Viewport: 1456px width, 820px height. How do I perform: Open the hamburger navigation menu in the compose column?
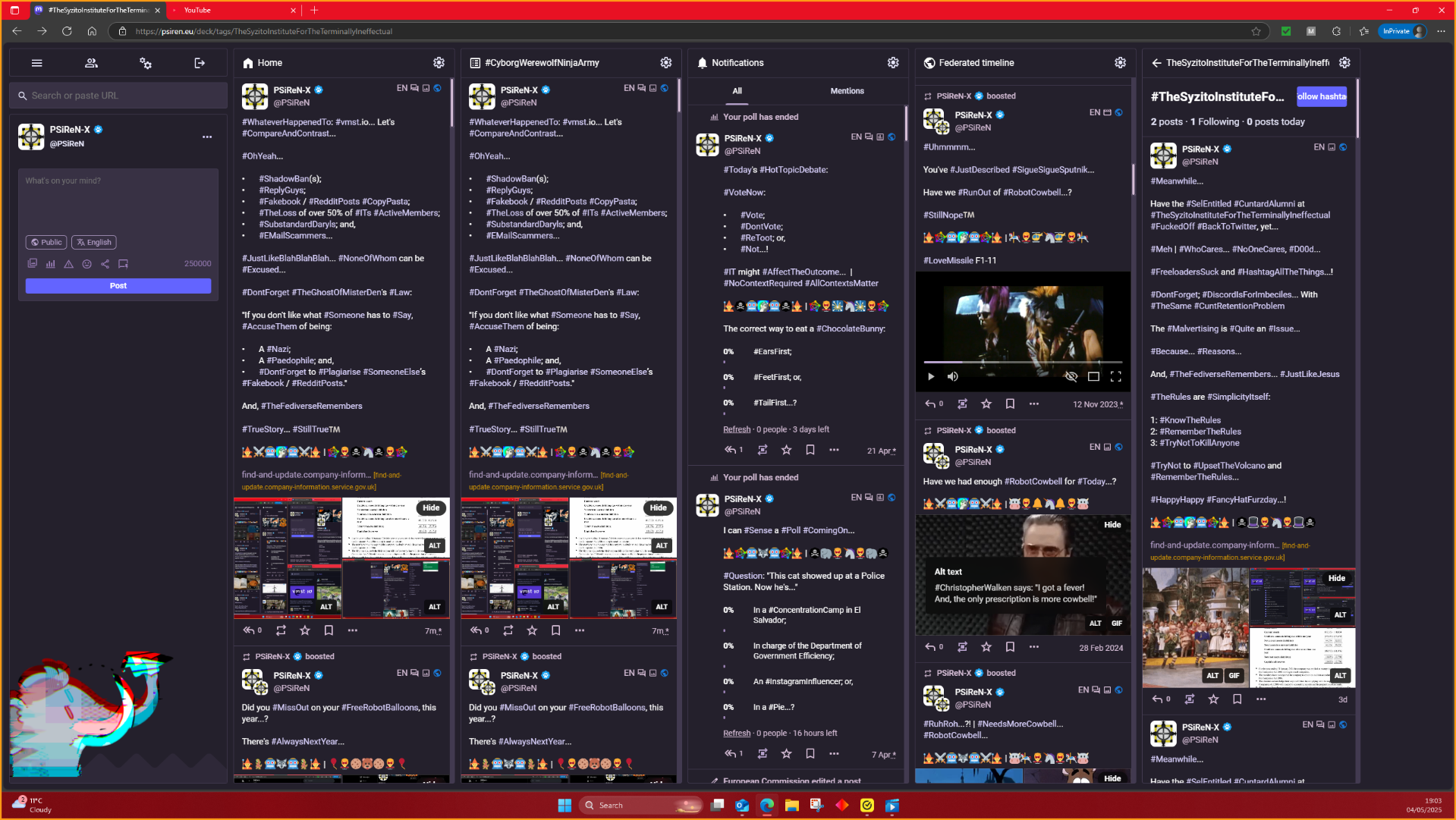tap(36, 63)
